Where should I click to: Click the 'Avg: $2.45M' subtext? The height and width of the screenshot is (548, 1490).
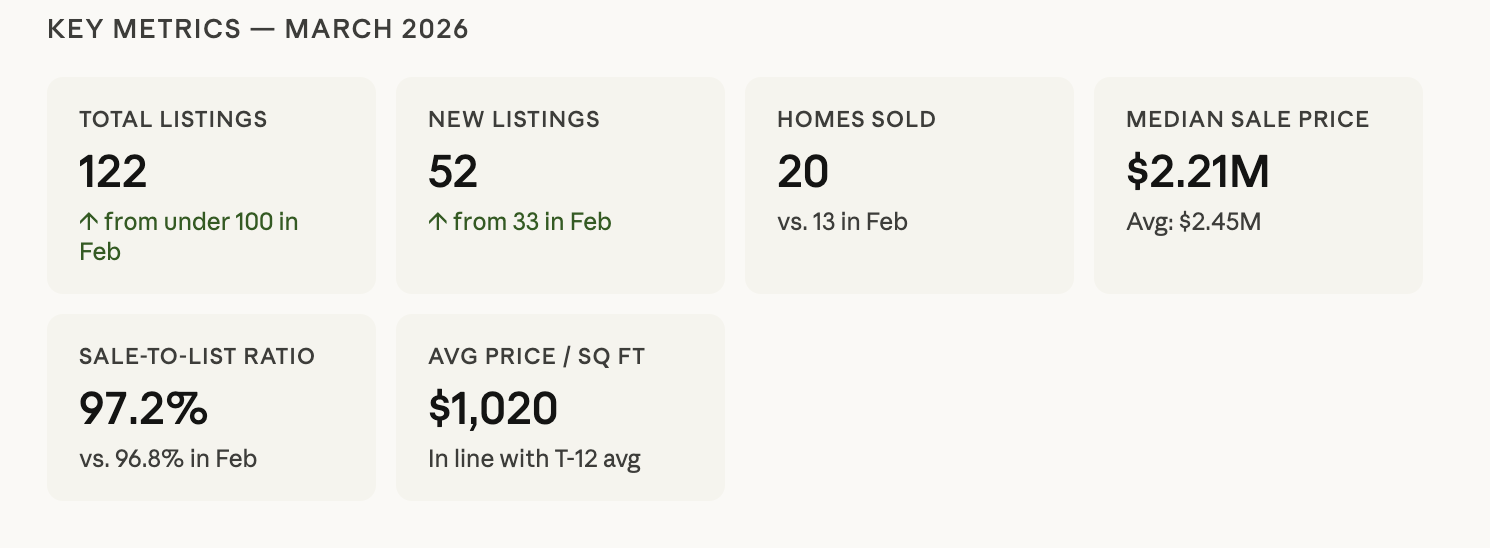pyautogui.click(x=1193, y=221)
